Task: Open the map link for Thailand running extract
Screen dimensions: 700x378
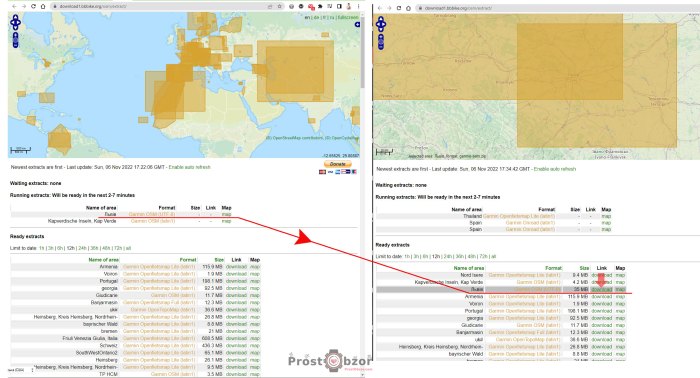Action: (x=606, y=216)
